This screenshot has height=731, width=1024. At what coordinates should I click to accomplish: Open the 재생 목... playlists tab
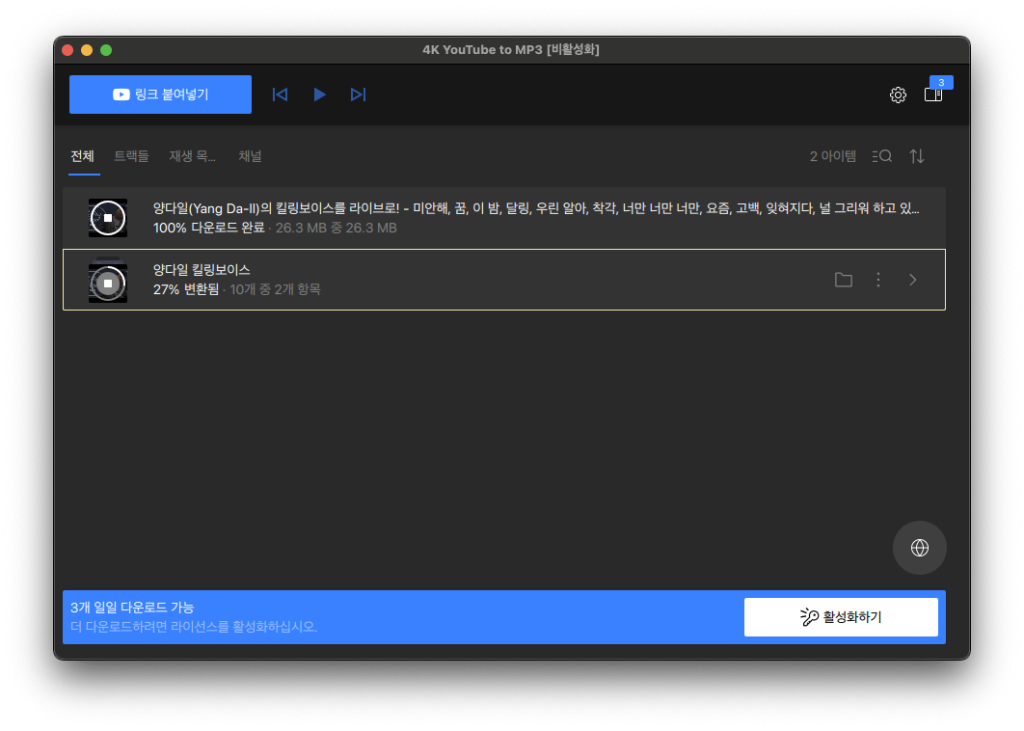point(192,157)
